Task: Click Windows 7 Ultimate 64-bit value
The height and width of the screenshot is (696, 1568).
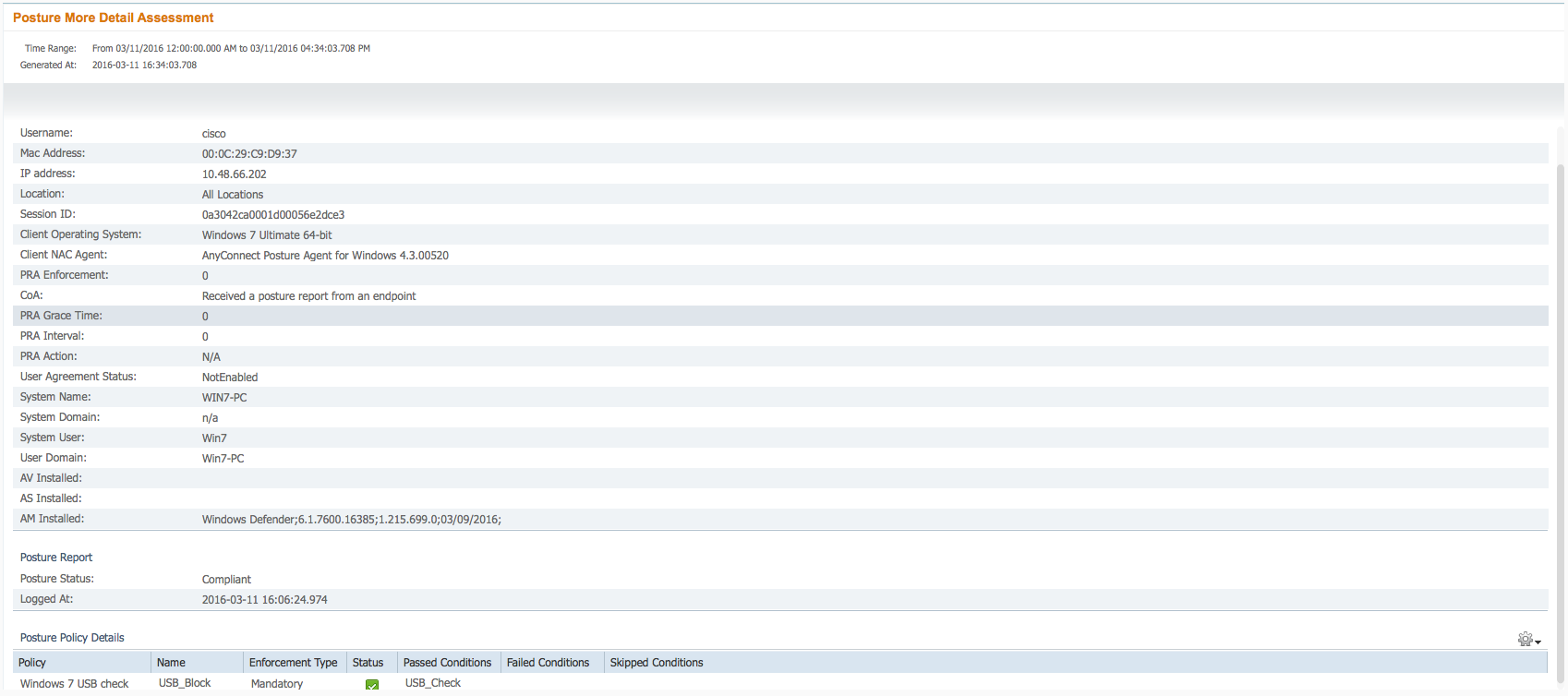Action: click(267, 235)
